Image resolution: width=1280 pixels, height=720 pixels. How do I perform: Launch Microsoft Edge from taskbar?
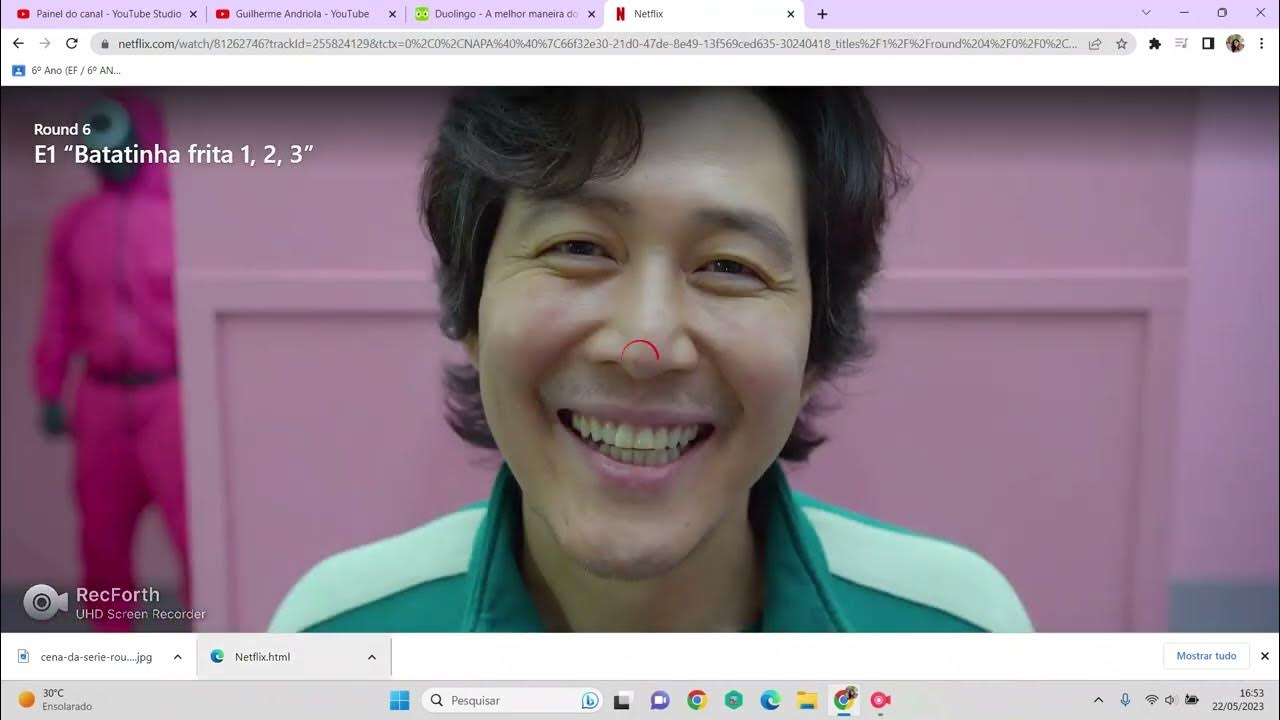pos(770,700)
